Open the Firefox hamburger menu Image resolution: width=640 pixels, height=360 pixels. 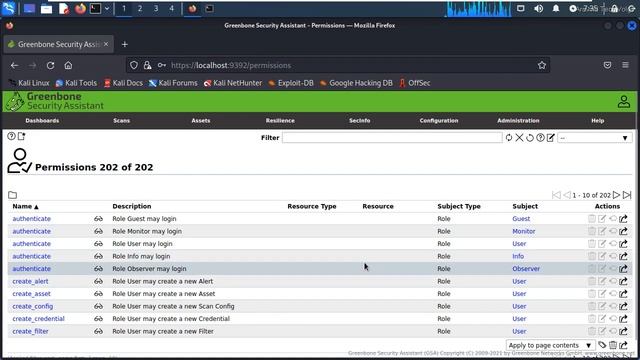625,65
